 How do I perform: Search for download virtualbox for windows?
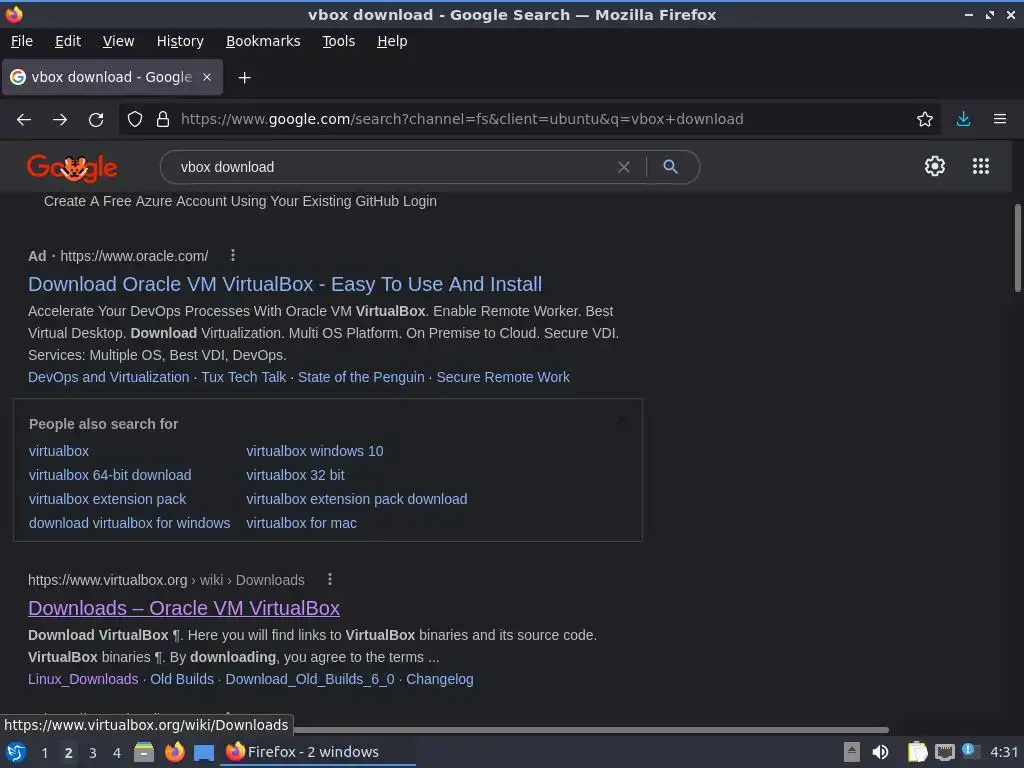coord(129,523)
